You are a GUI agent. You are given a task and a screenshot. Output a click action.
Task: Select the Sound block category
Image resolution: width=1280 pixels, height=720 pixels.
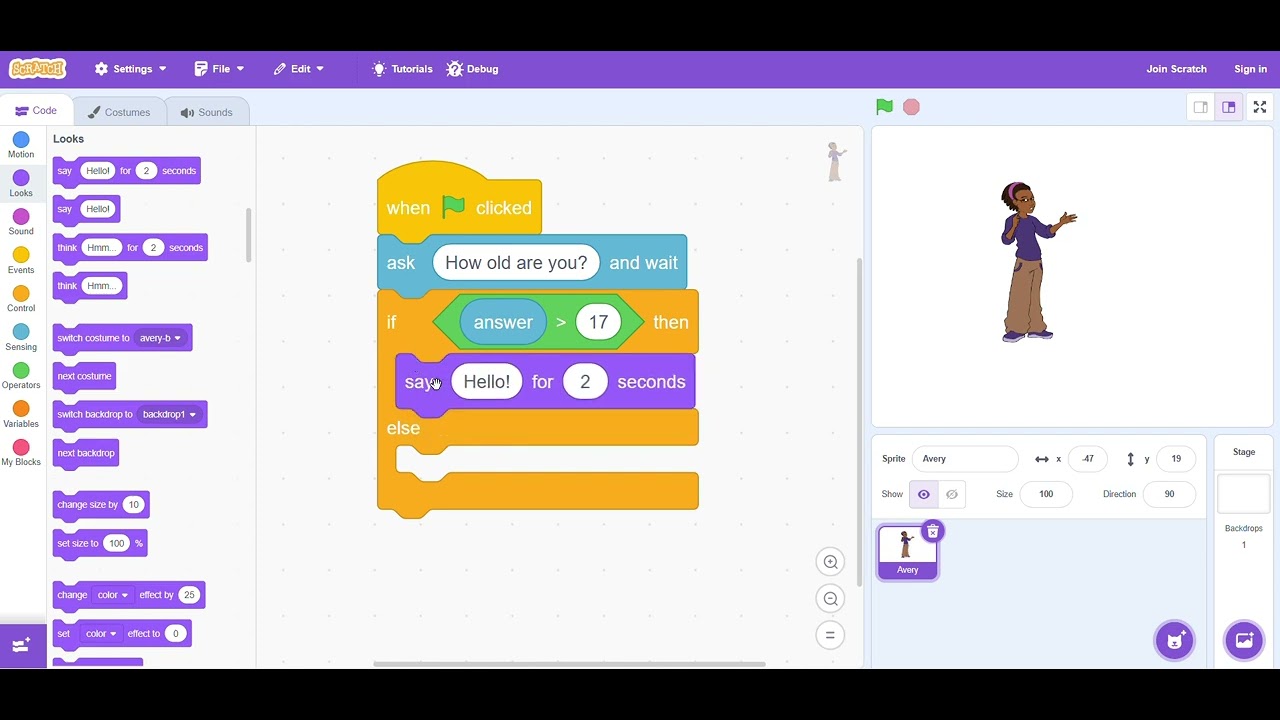(21, 222)
